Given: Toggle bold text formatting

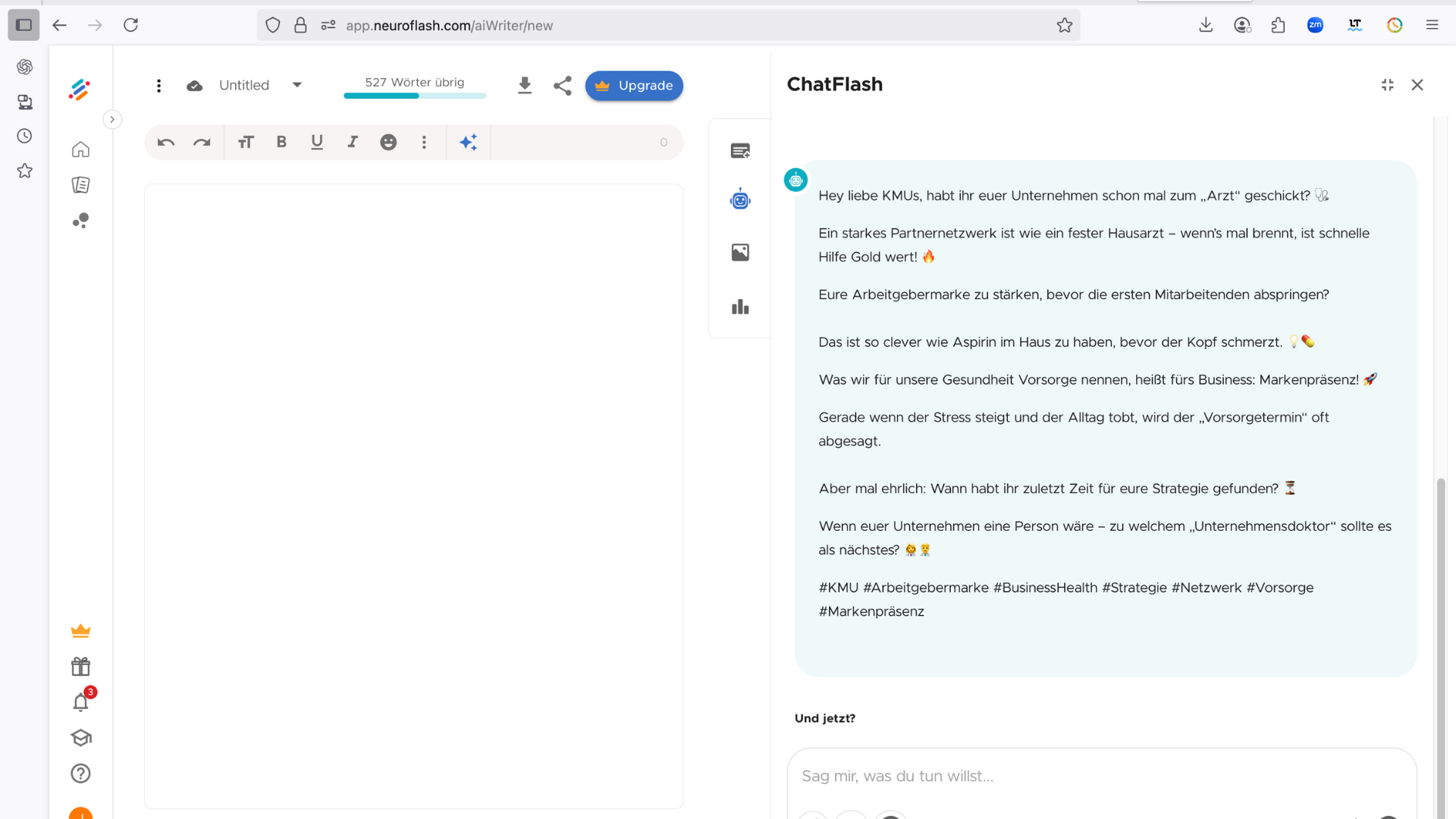Looking at the screenshot, I should (x=281, y=142).
